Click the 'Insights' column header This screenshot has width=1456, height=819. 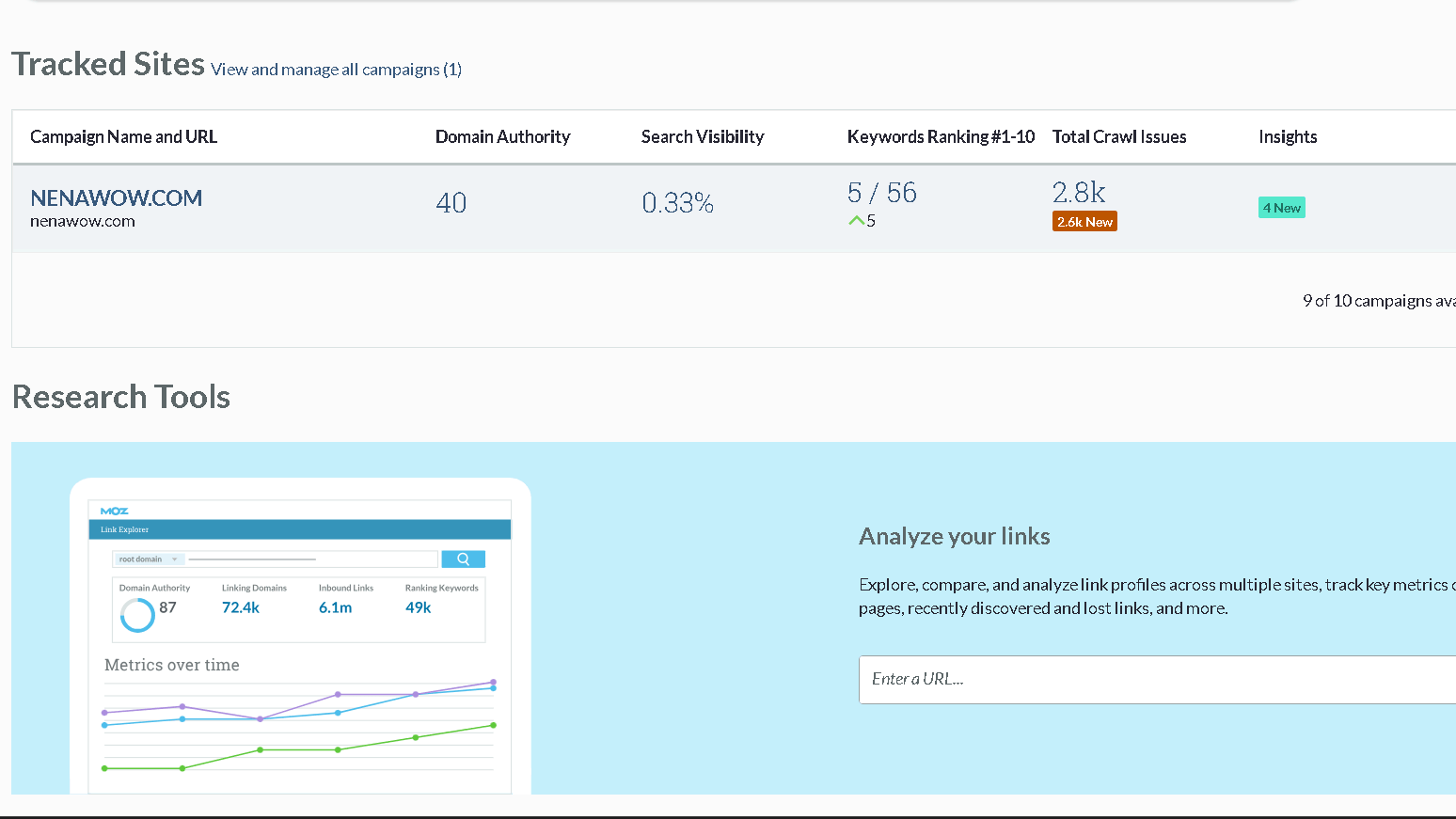coord(1288,137)
